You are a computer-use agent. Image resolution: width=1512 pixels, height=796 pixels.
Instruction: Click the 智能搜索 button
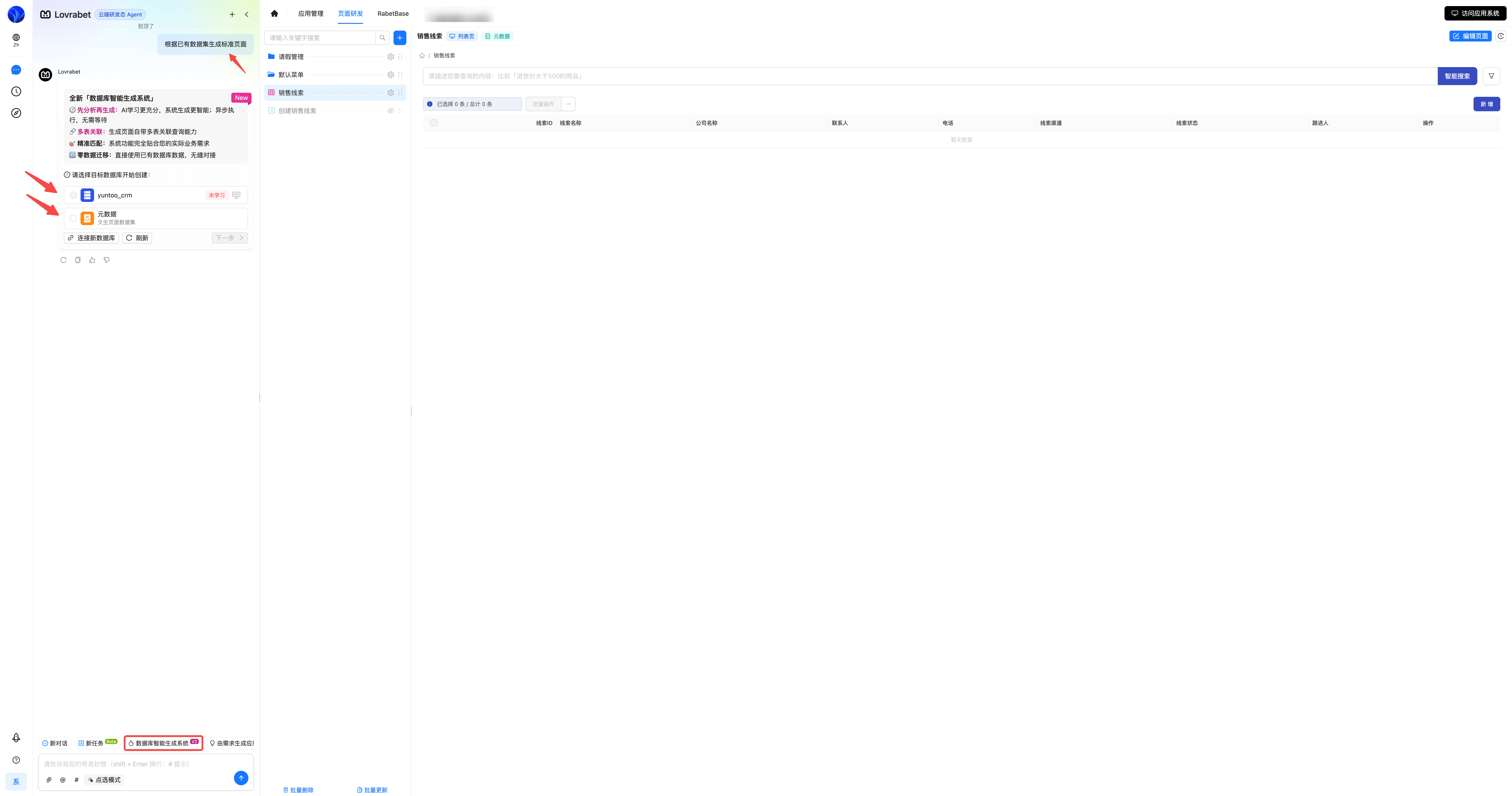(x=1457, y=76)
